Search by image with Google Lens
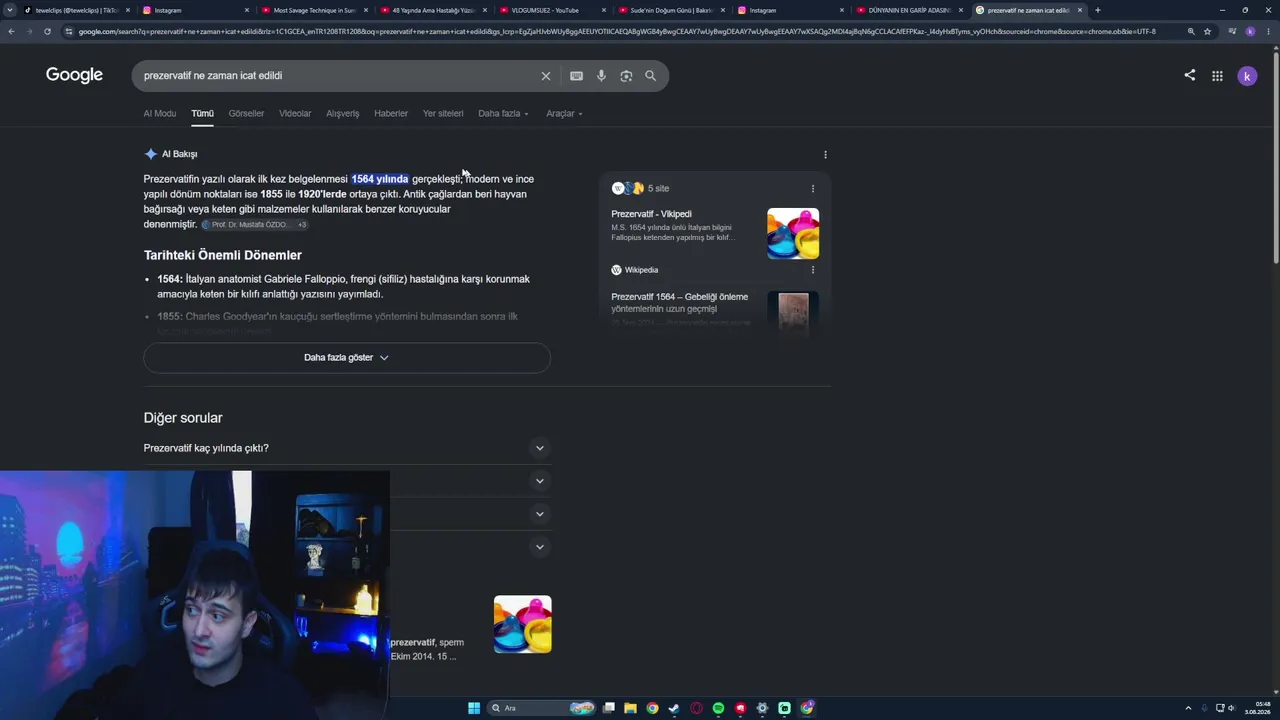This screenshot has height=720, width=1280. (x=626, y=76)
